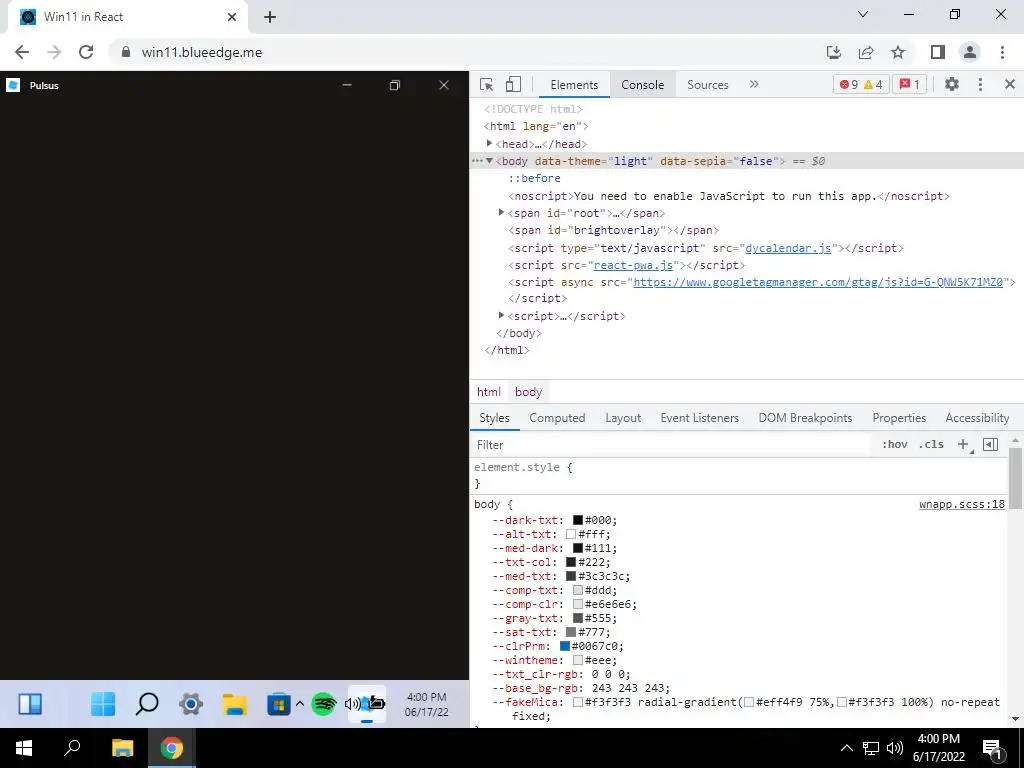Toggle :hov element state panel
Image resolution: width=1024 pixels, height=768 pixels.
point(894,444)
